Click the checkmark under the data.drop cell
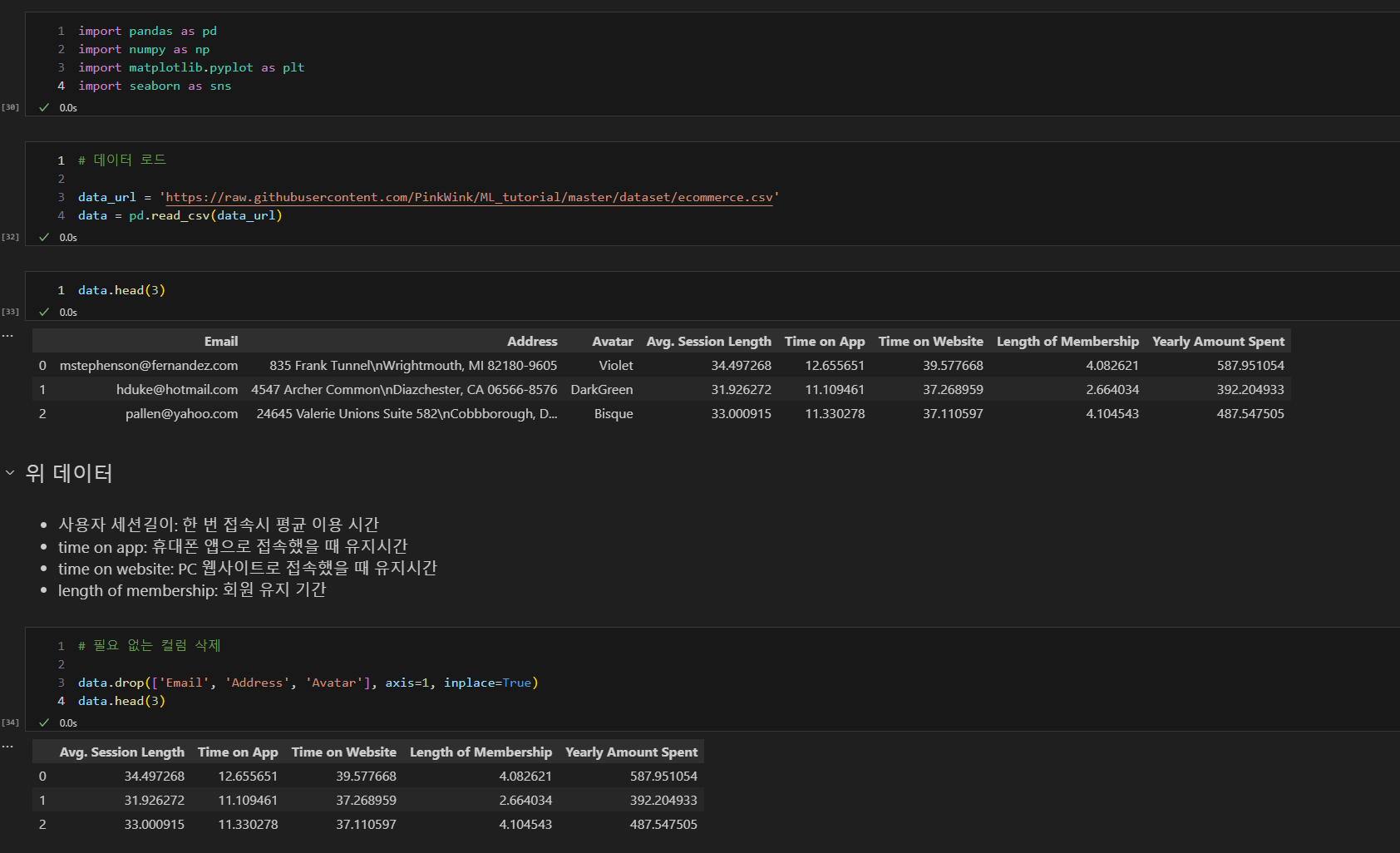 (44, 722)
